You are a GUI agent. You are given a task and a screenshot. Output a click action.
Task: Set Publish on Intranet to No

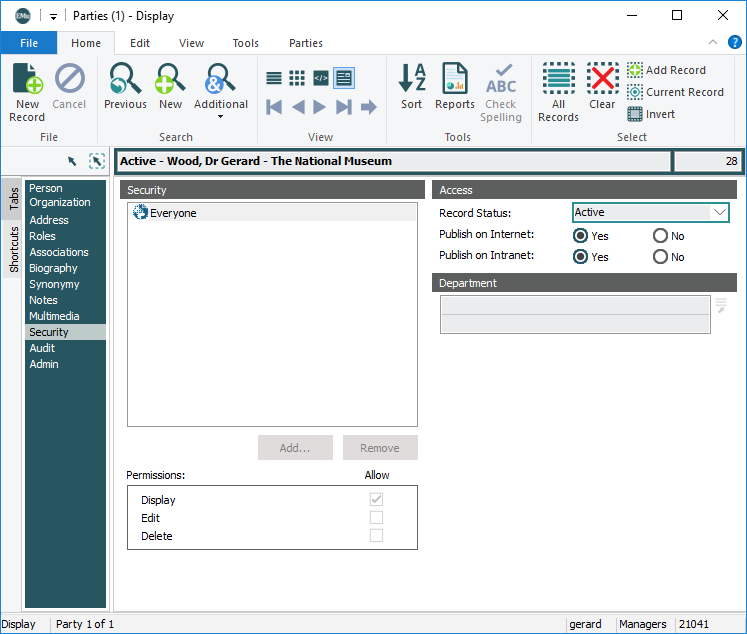(x=660, y=257)
